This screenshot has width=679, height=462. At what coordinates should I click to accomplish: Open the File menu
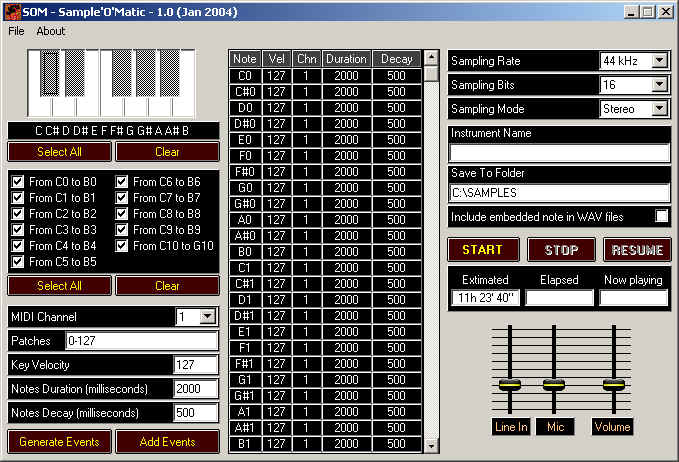coord(16,31)
